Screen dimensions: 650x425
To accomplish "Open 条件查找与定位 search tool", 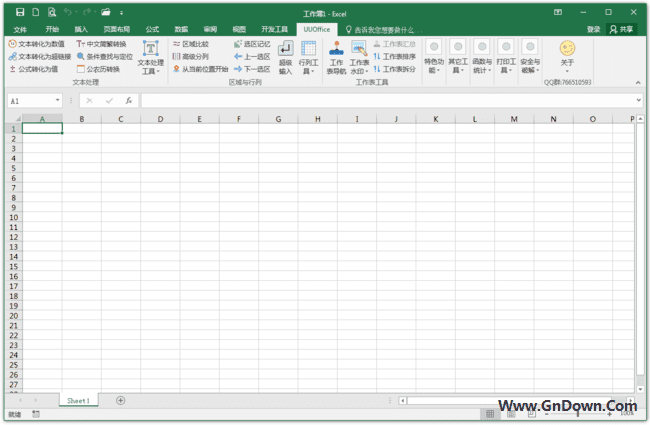I will (104, 56).
